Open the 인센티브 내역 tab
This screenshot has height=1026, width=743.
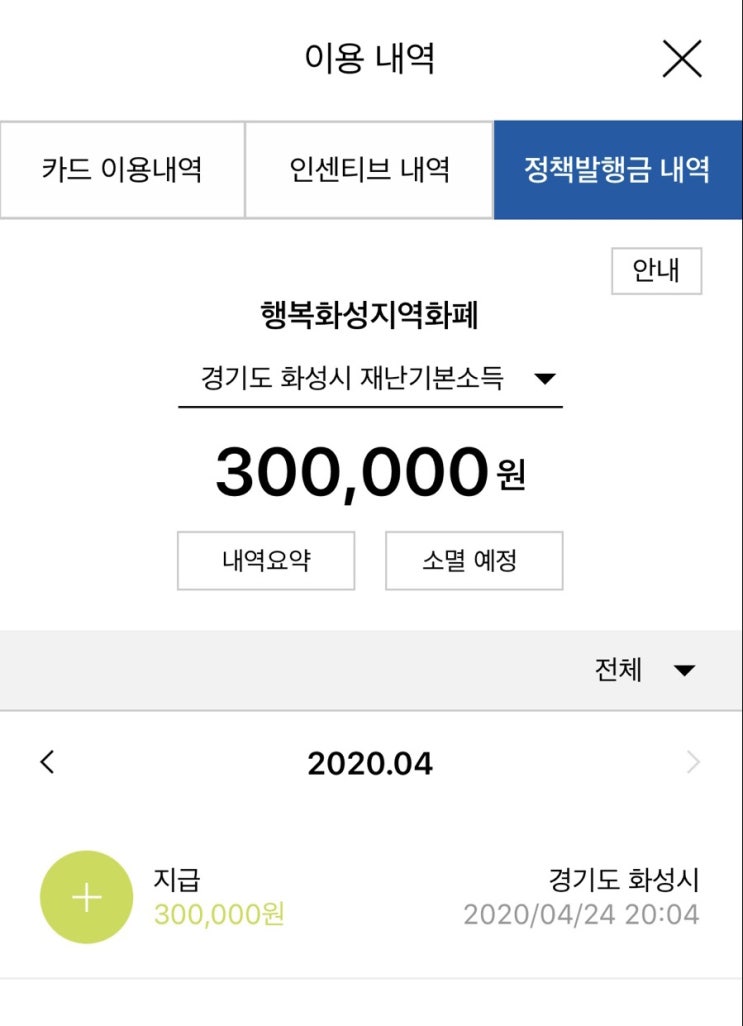point(369,170)
